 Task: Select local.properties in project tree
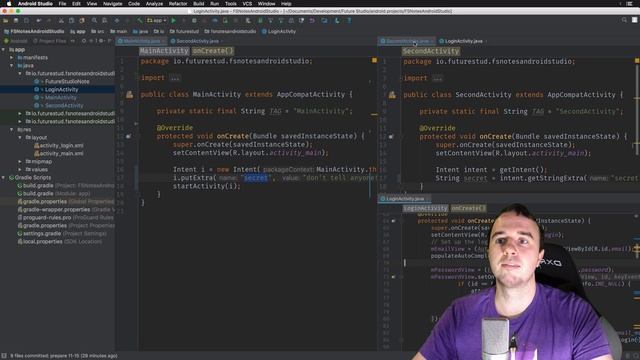coord(42,242)
